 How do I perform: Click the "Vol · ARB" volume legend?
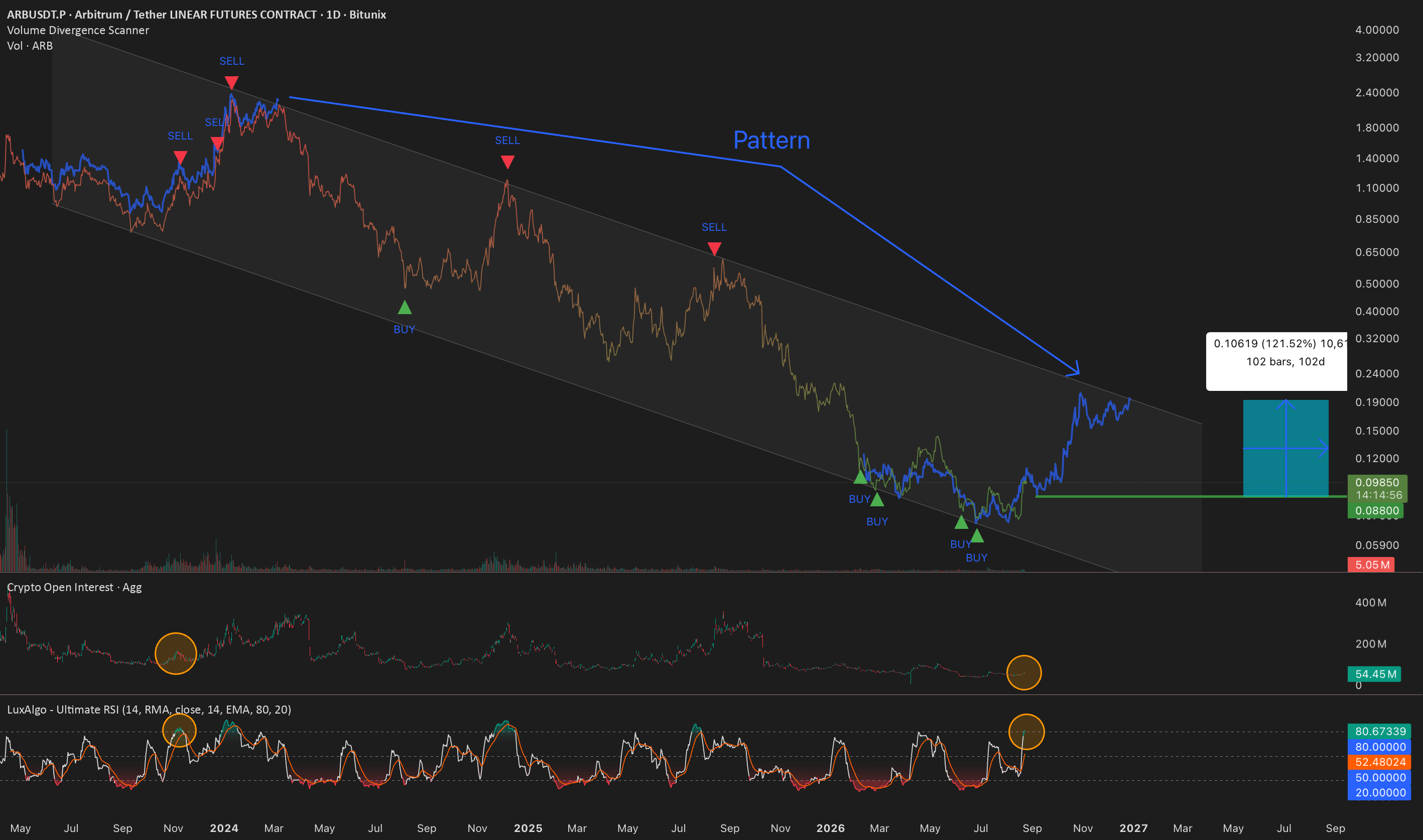coord(30,46)
